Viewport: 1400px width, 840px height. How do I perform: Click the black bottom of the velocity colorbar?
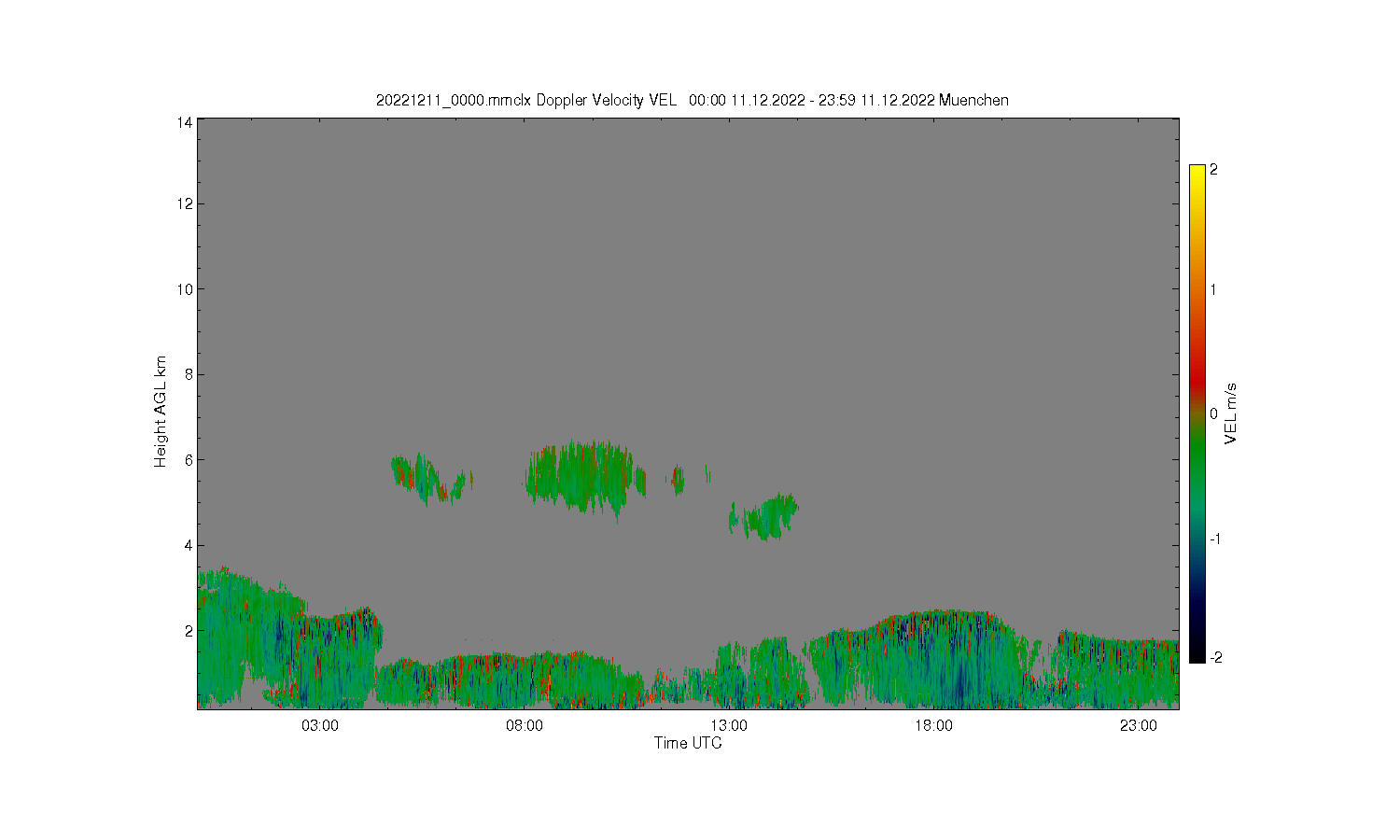[1197, 655]
